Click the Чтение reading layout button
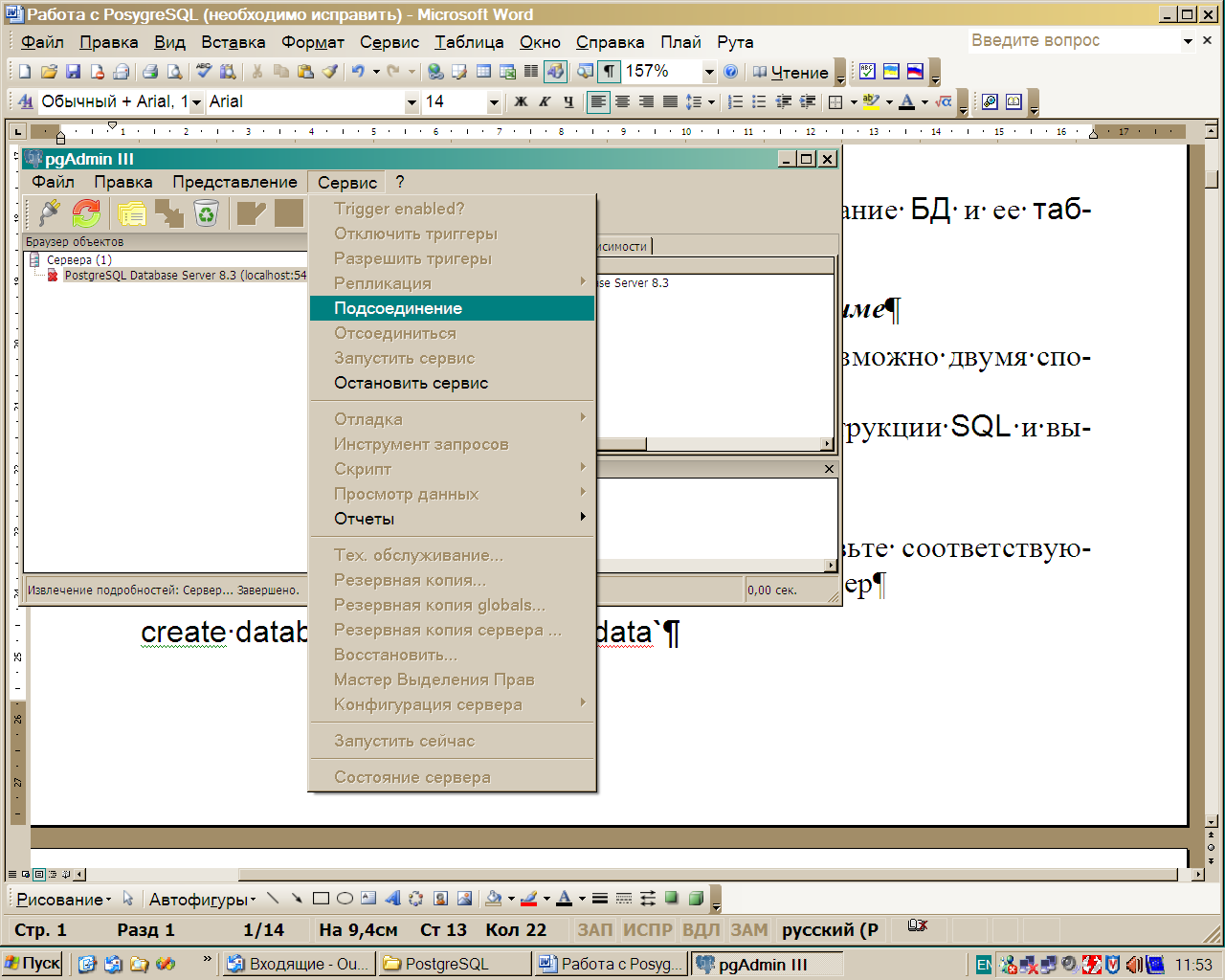1225x980 pixels. (x=791, y=72)
